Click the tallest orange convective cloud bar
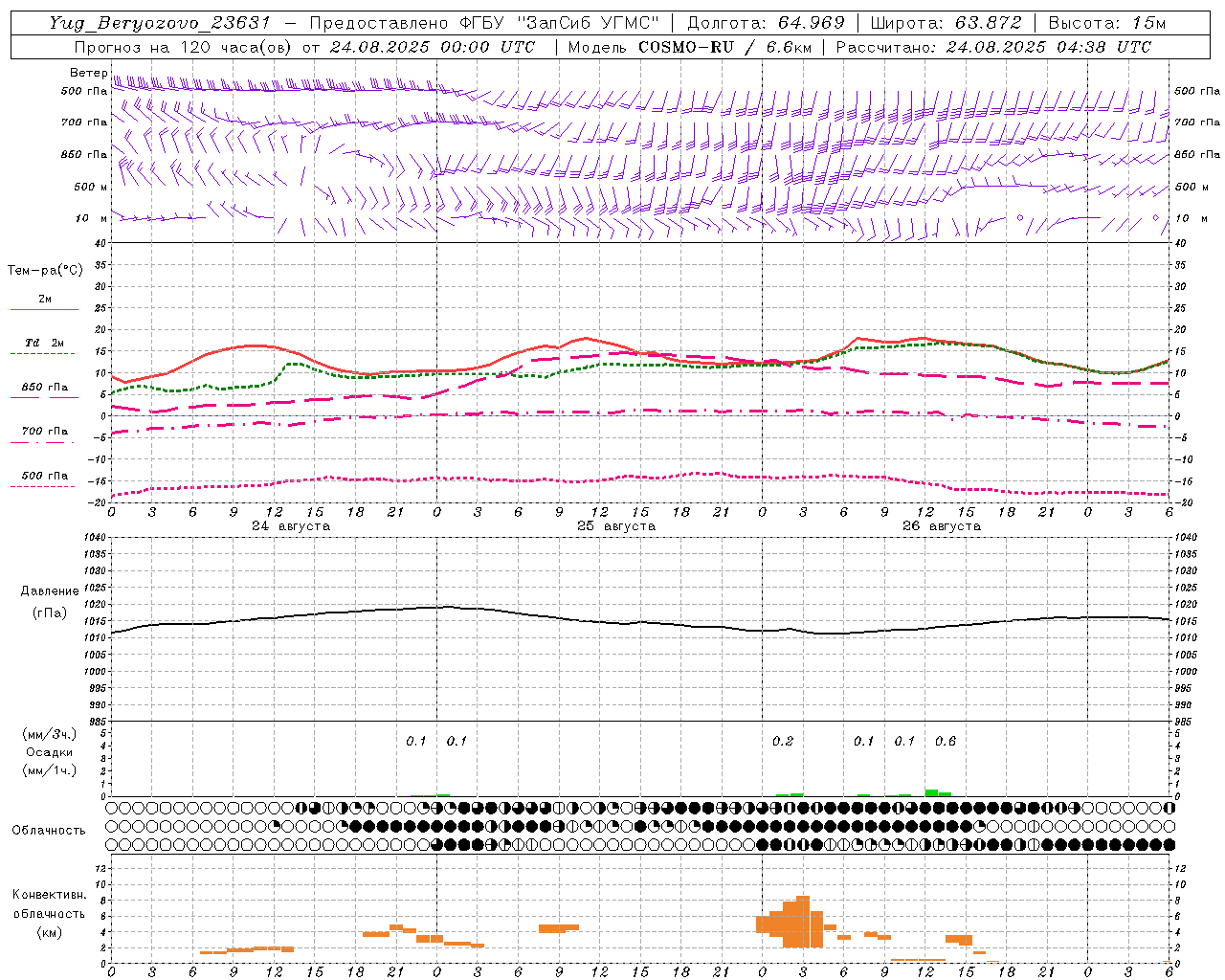 coord(803,922)
